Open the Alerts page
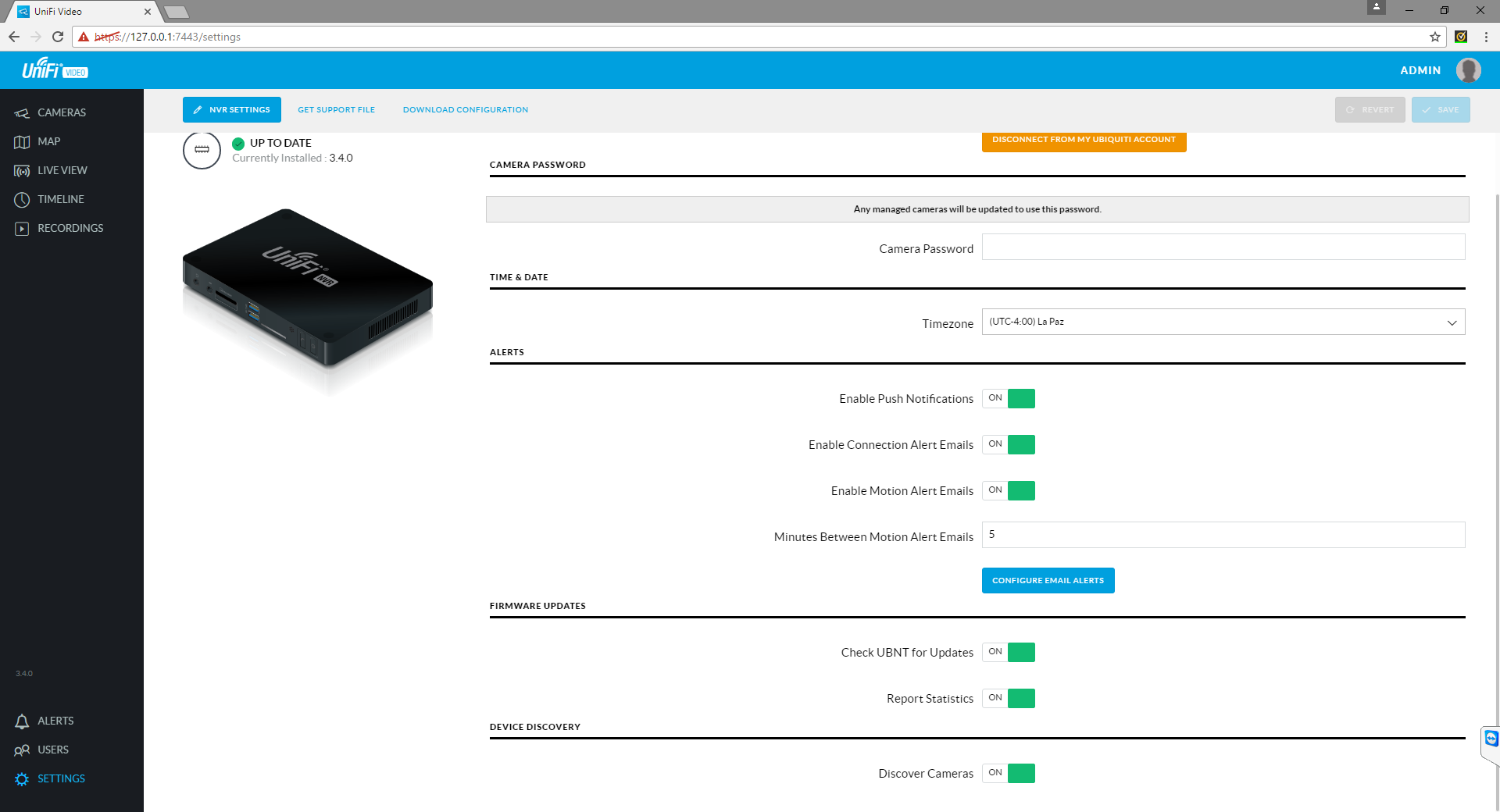 [x=55, y=721]
